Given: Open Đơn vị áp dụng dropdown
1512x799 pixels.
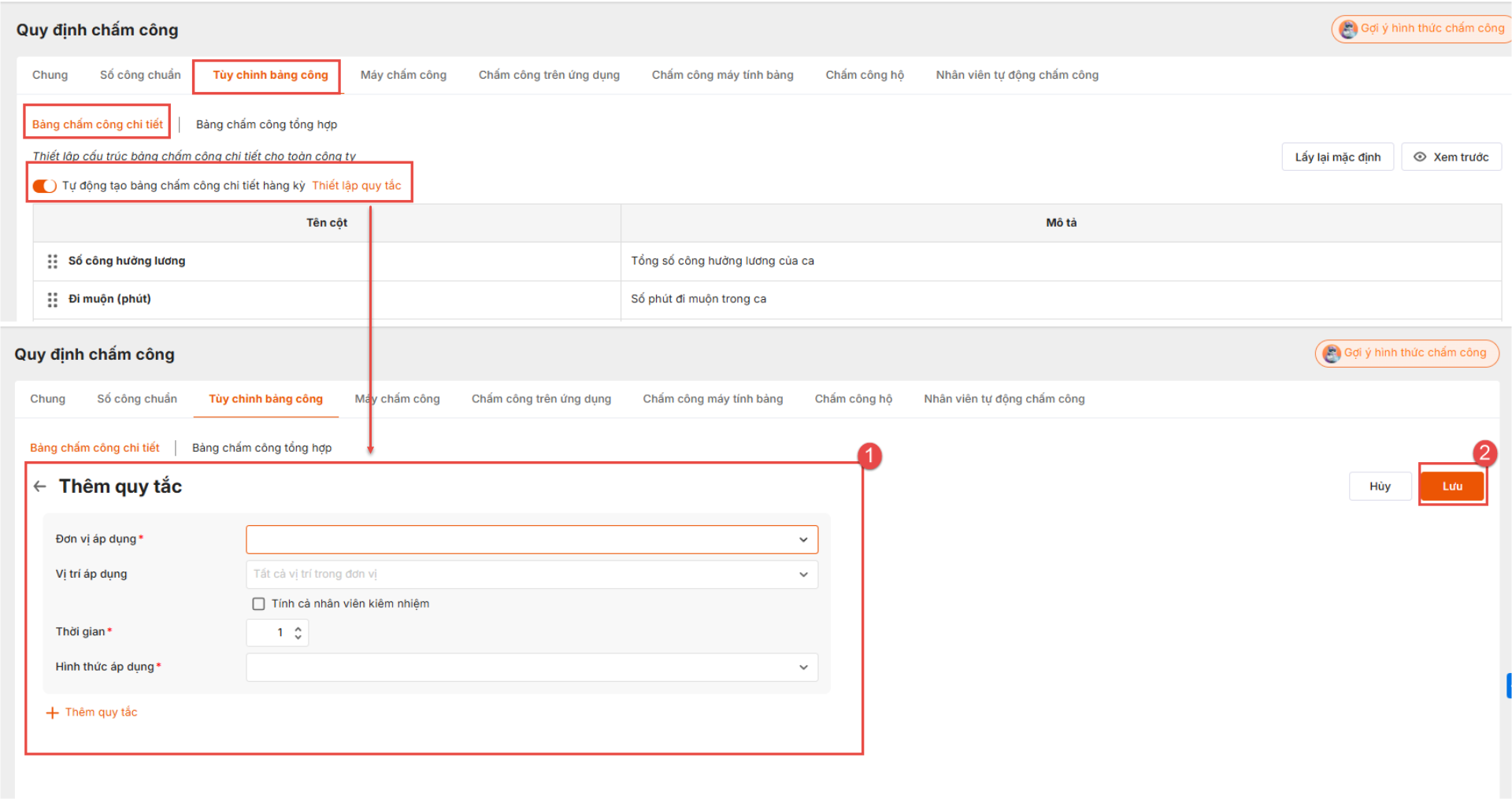Looking at the screenshot, I should (x=532, y=539).
